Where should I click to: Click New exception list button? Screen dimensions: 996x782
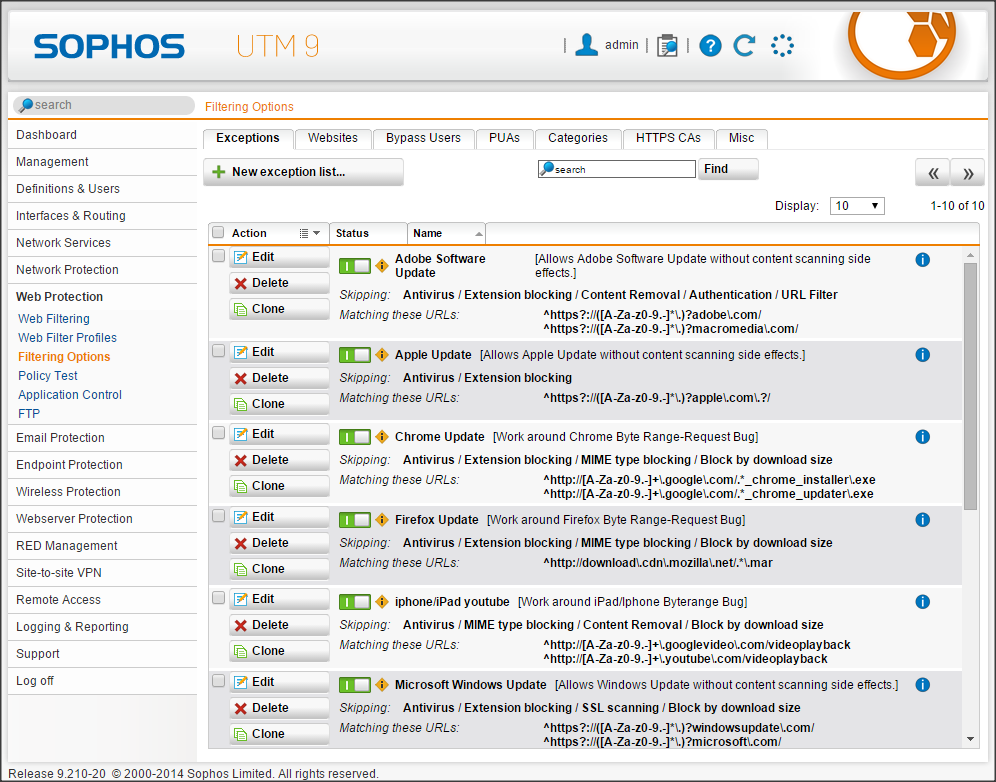[303, 172]
